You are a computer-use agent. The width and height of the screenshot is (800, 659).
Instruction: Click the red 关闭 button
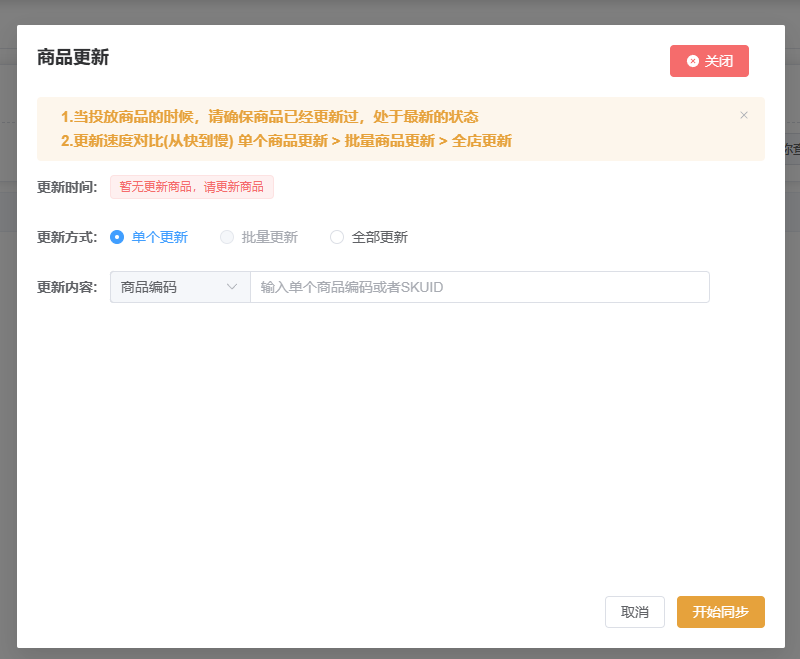tap(709, 61)
